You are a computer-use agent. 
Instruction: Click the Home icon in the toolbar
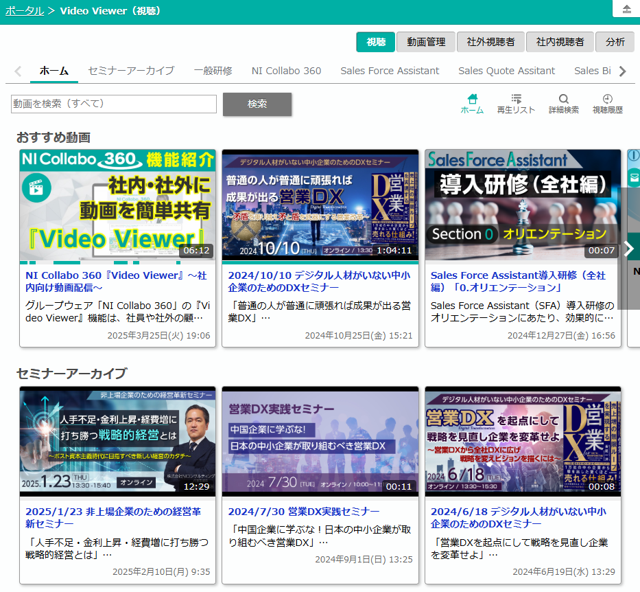[x=472, y=104]
